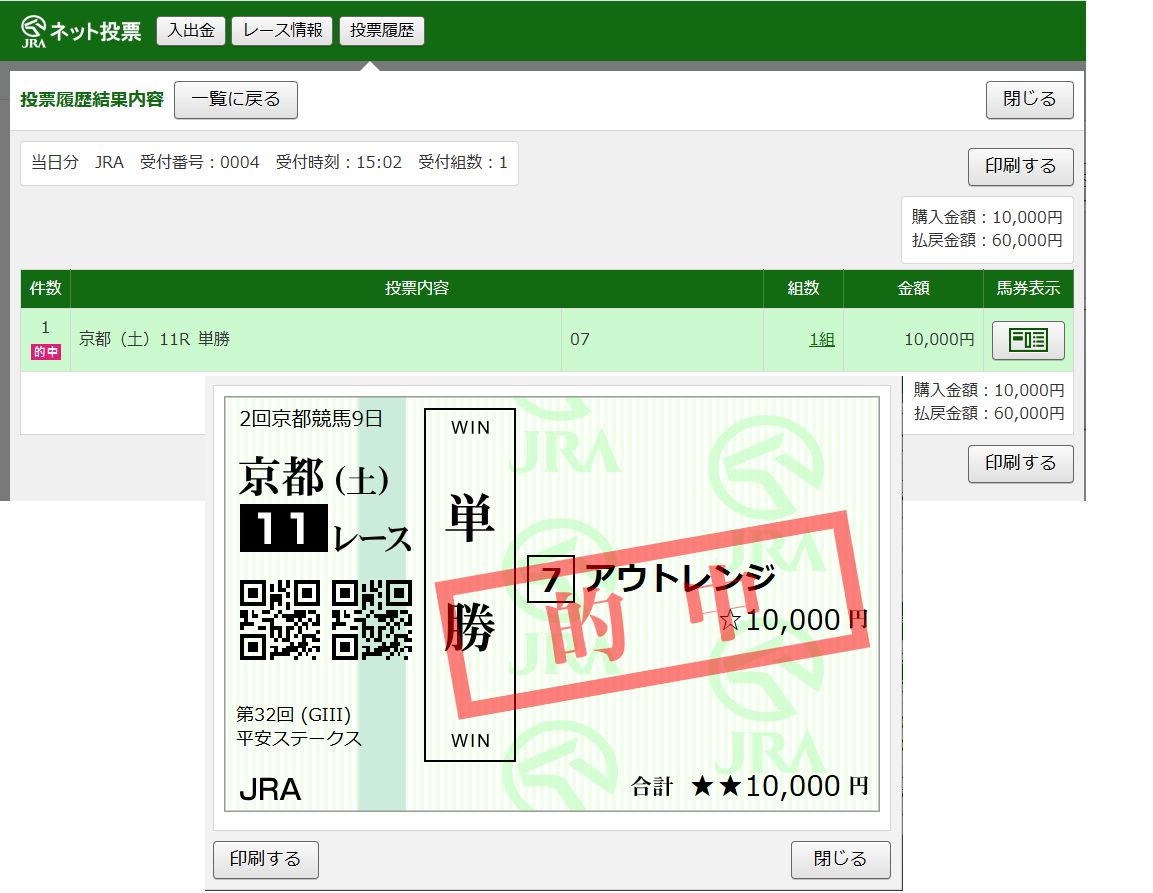The width and height of the screenshot is (1153, 893).
Task: Click the 金額 column header
Action: [913, 288]
